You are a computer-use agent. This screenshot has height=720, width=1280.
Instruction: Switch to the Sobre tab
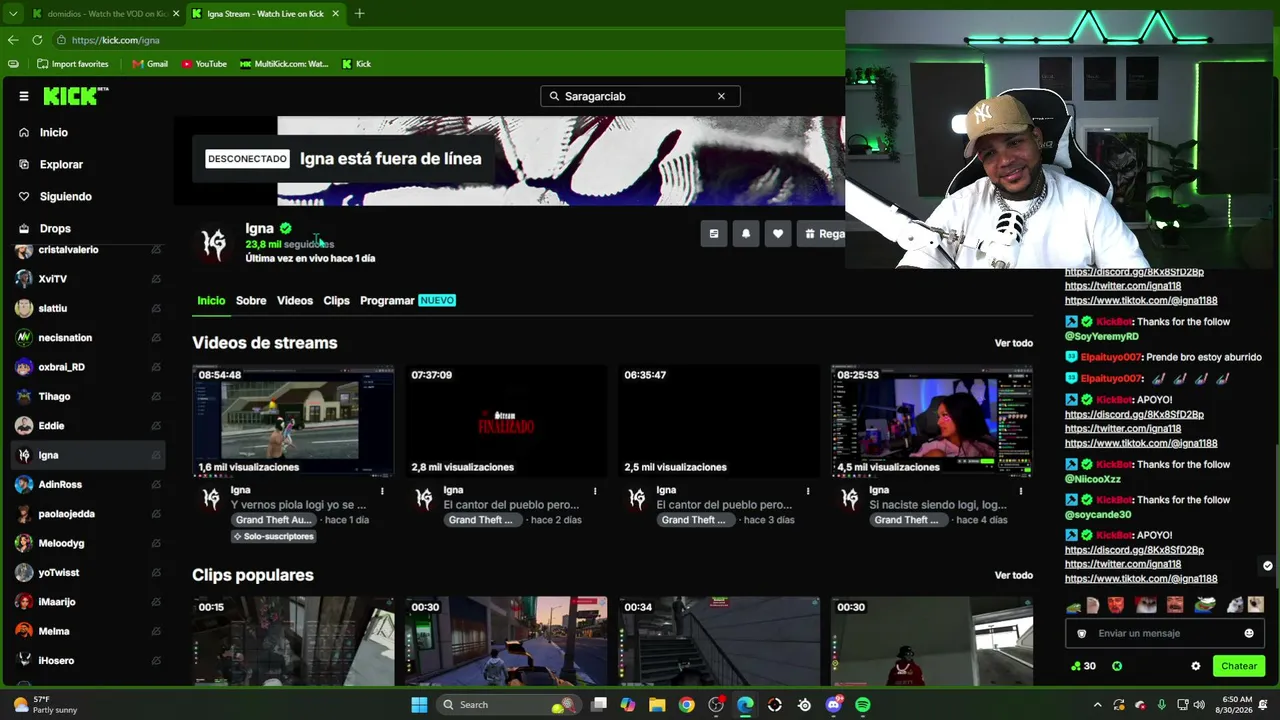coord(251,300)
